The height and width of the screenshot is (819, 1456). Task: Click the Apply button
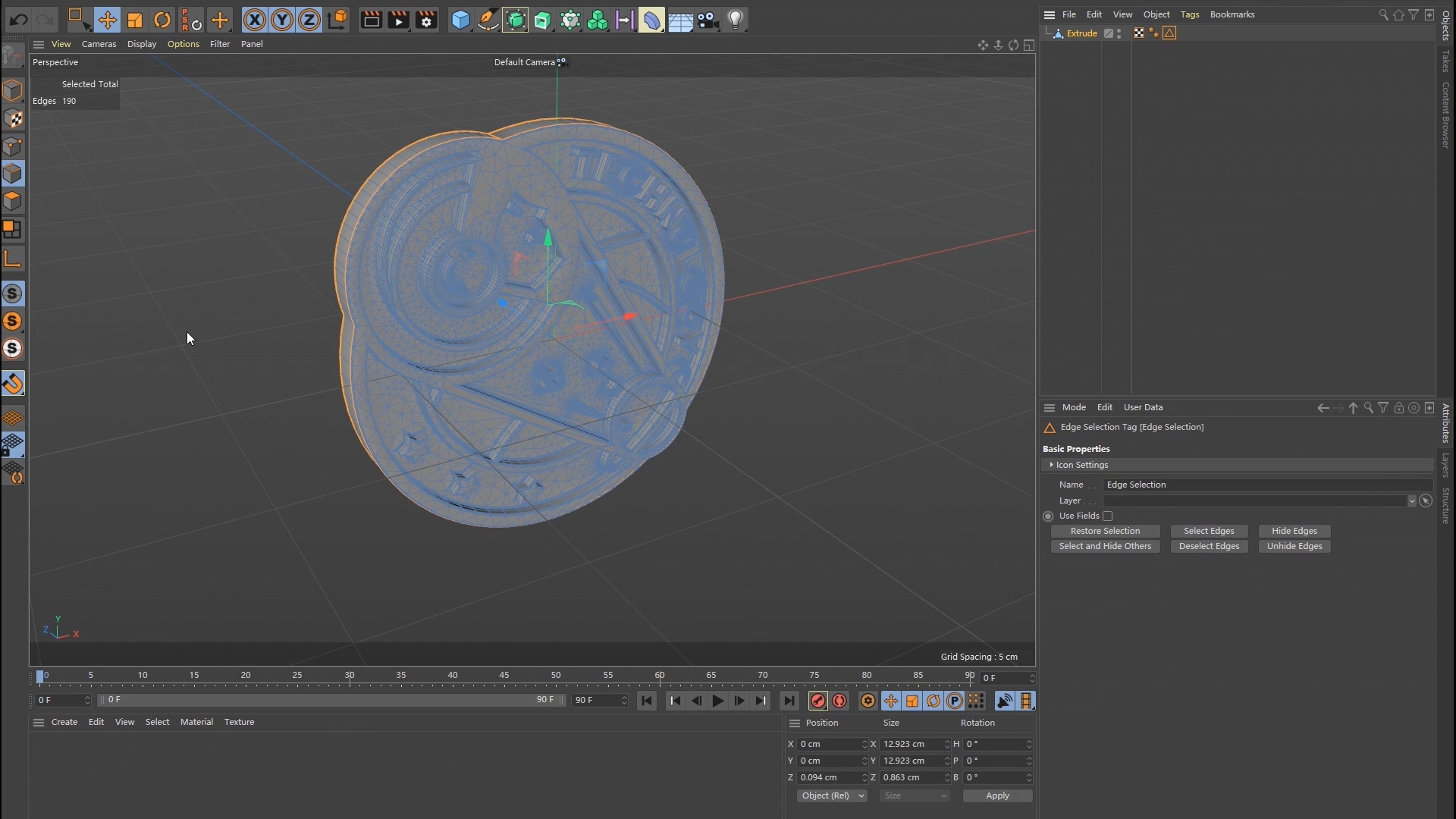[x=997, y=796]
